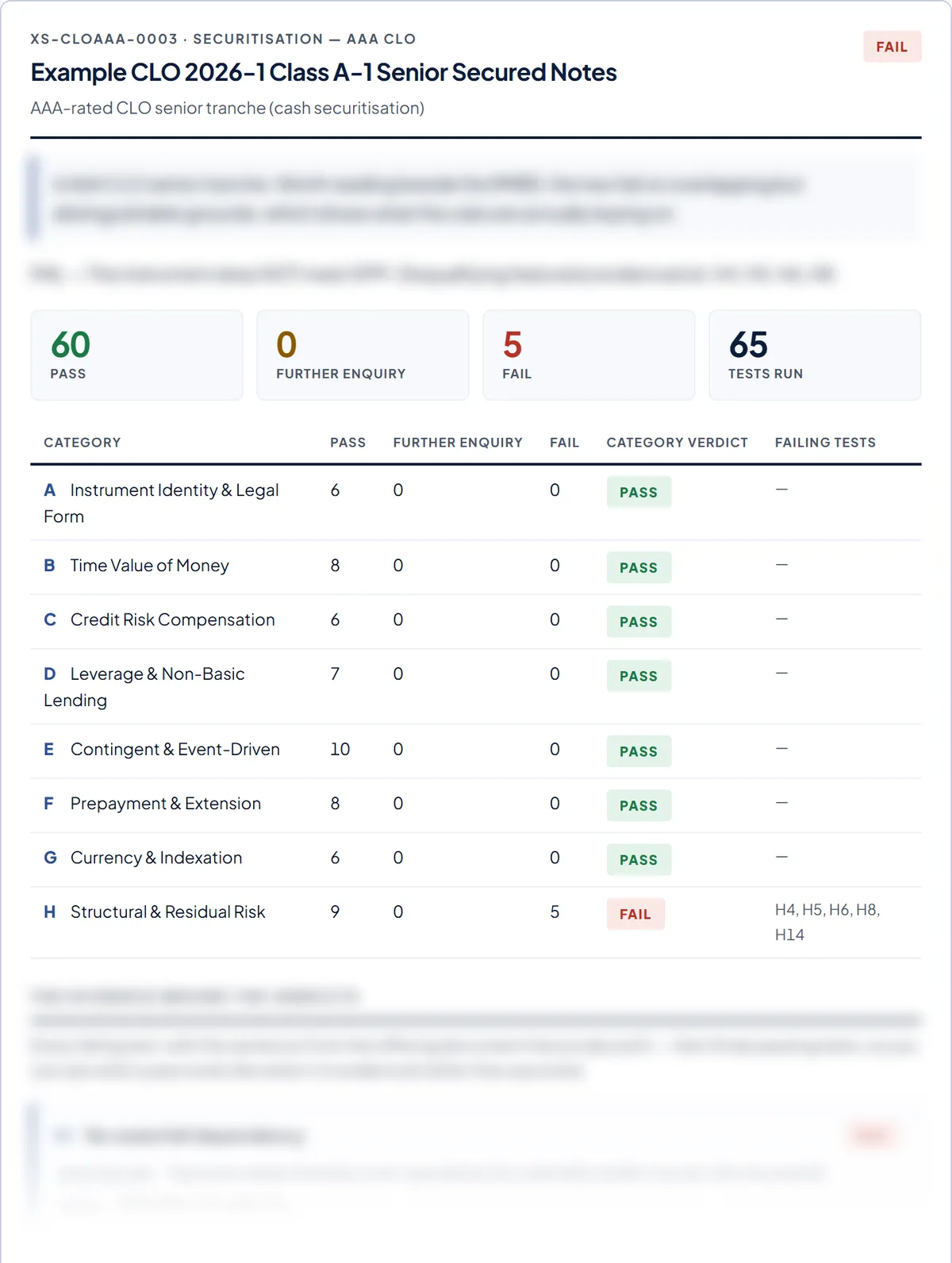Click pass count 6 in Instrument Identity row

(335, 490)
